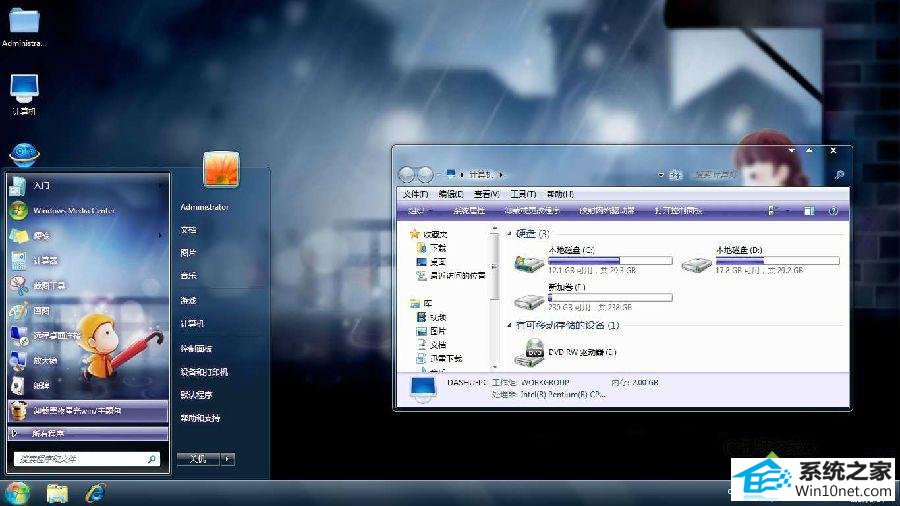
Task: Expand Sticky Notes (便笺) jump list arrow
Action: pyautogui.click(x=160, y=235)
